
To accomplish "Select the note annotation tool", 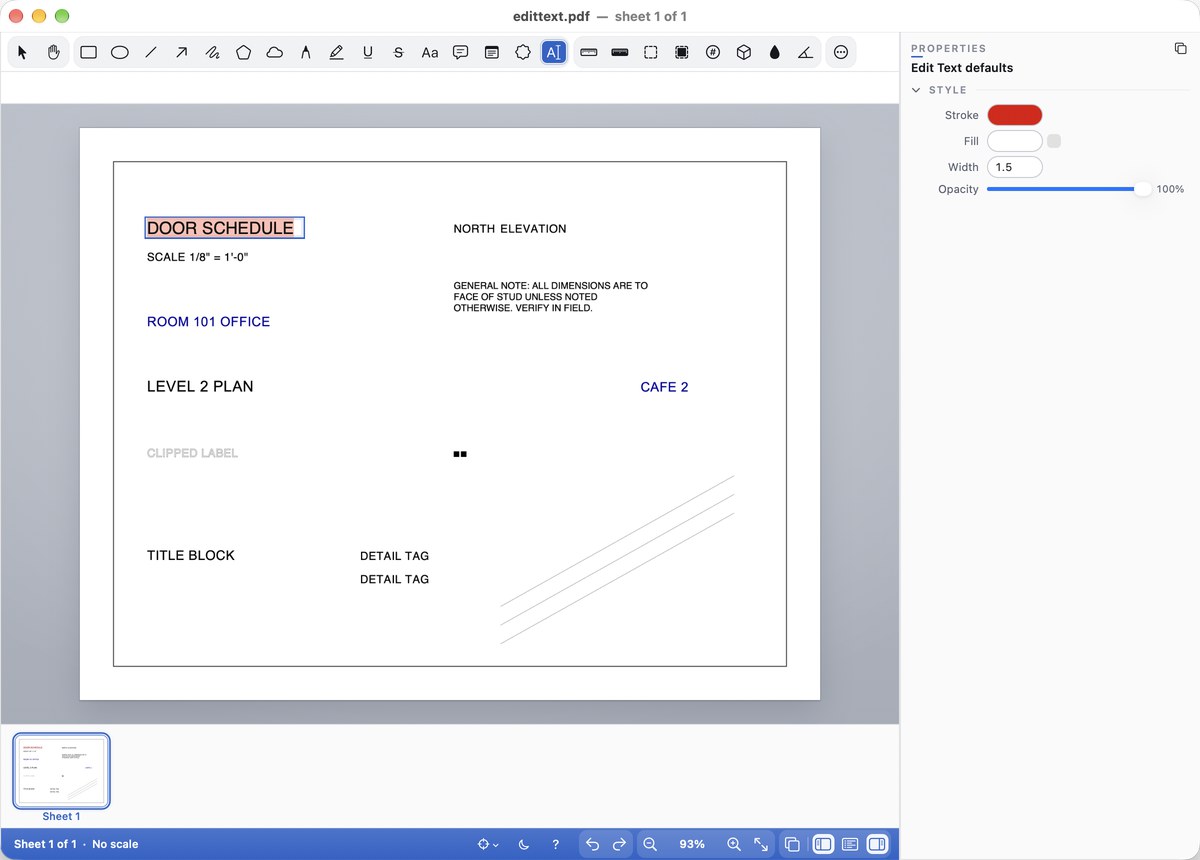I will [491, 53].
